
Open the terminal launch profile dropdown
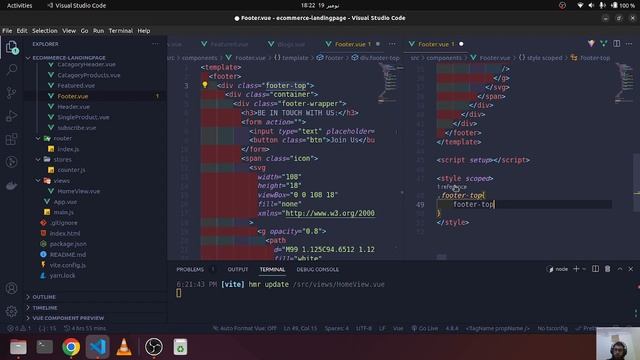click(584, 269)
